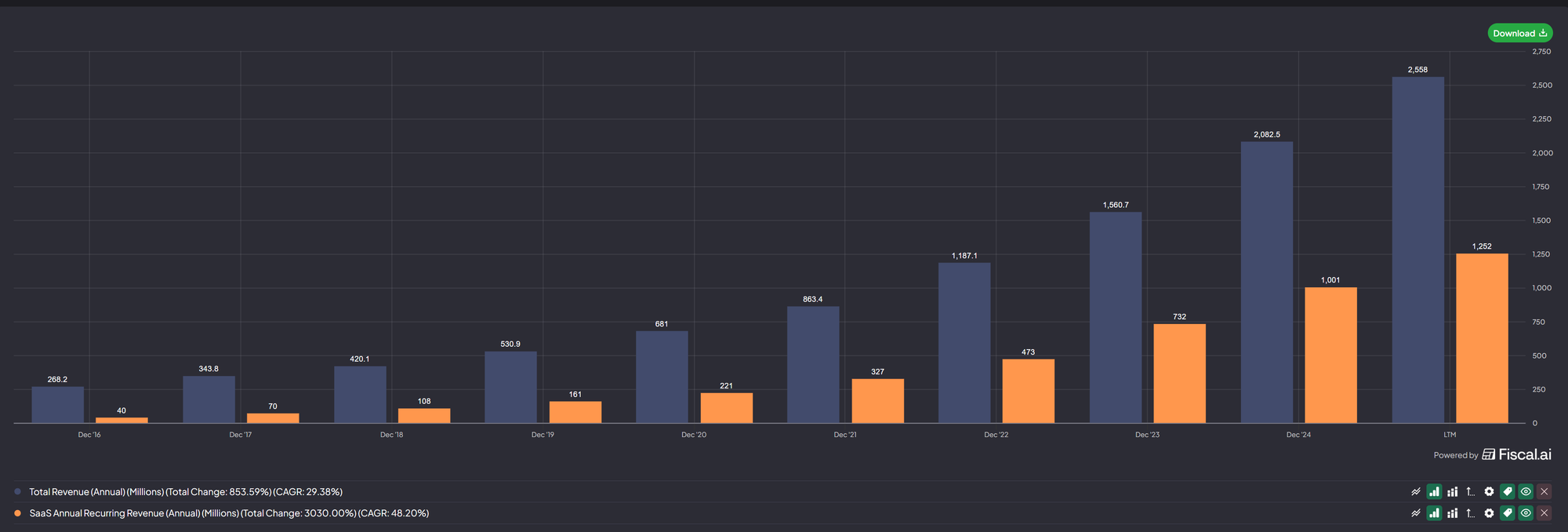The height and width of the screenshot is (532, 1568).
Task: Switch Total Revenue series to line chart
Action: pos(1416,492)
